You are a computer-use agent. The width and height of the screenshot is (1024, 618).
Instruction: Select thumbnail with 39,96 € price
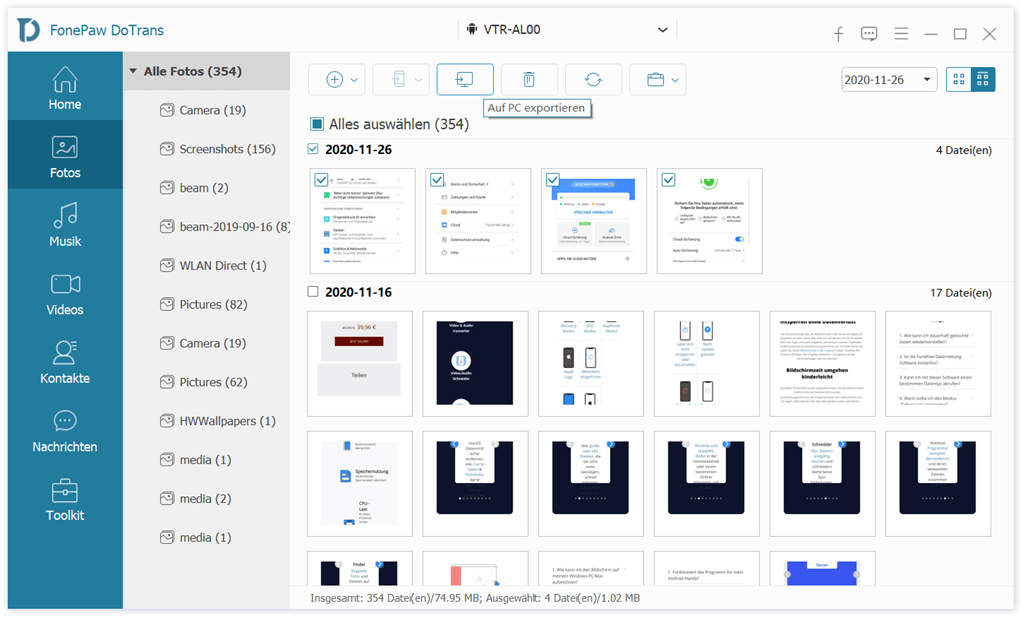(x=360, y=364)
